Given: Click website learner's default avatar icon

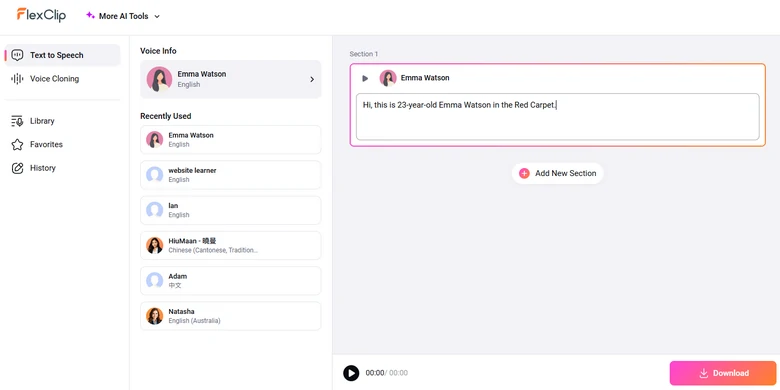Looking at the screenshot, I should tap(155, 175).
